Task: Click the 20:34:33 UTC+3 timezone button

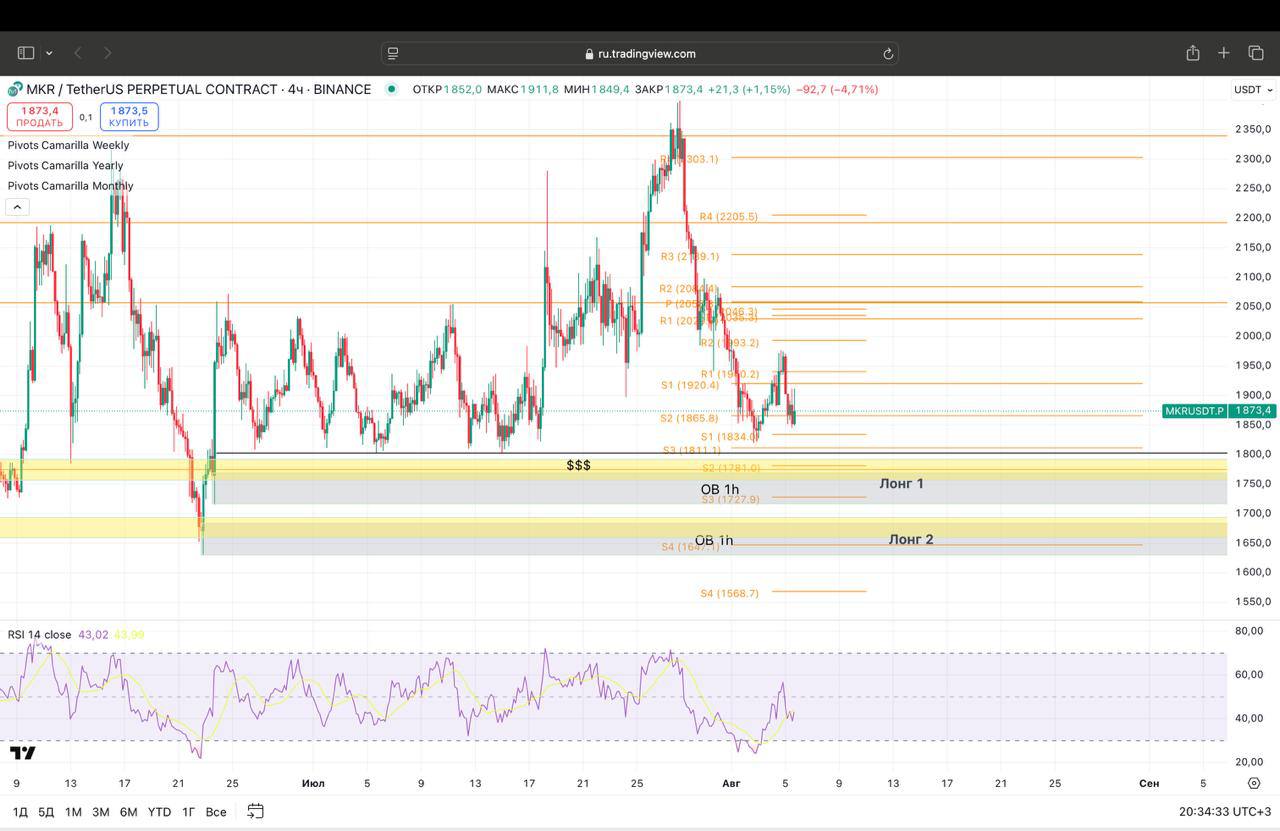Action: coord(1225,812)
